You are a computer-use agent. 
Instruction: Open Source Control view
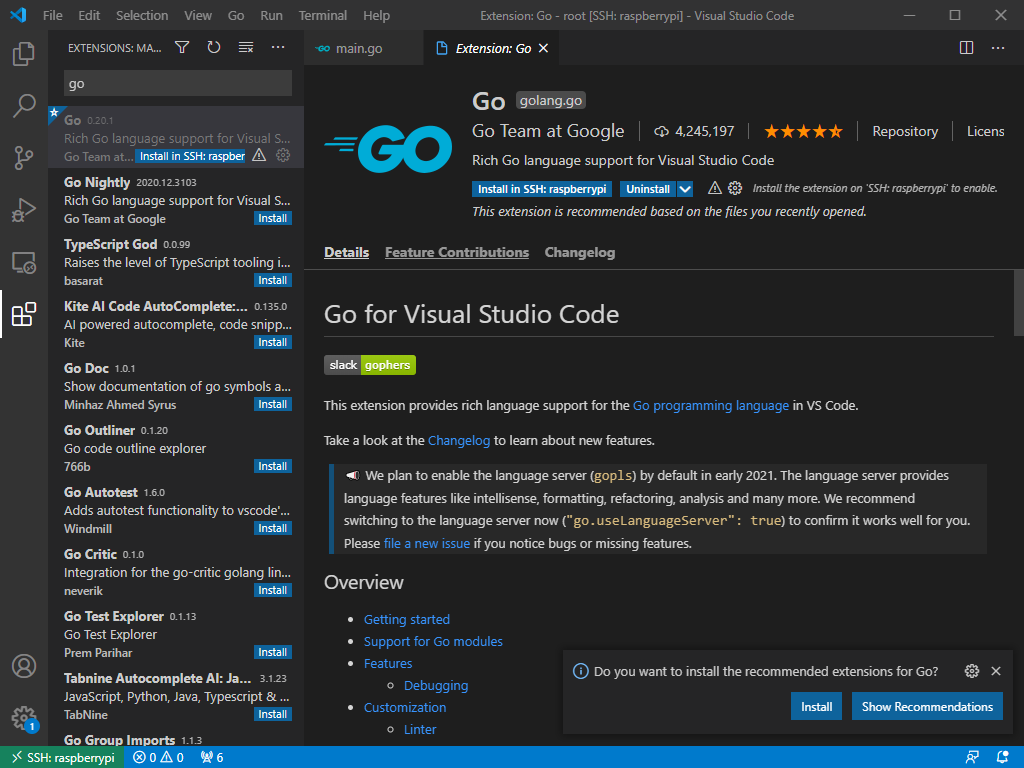pos(24,157)
